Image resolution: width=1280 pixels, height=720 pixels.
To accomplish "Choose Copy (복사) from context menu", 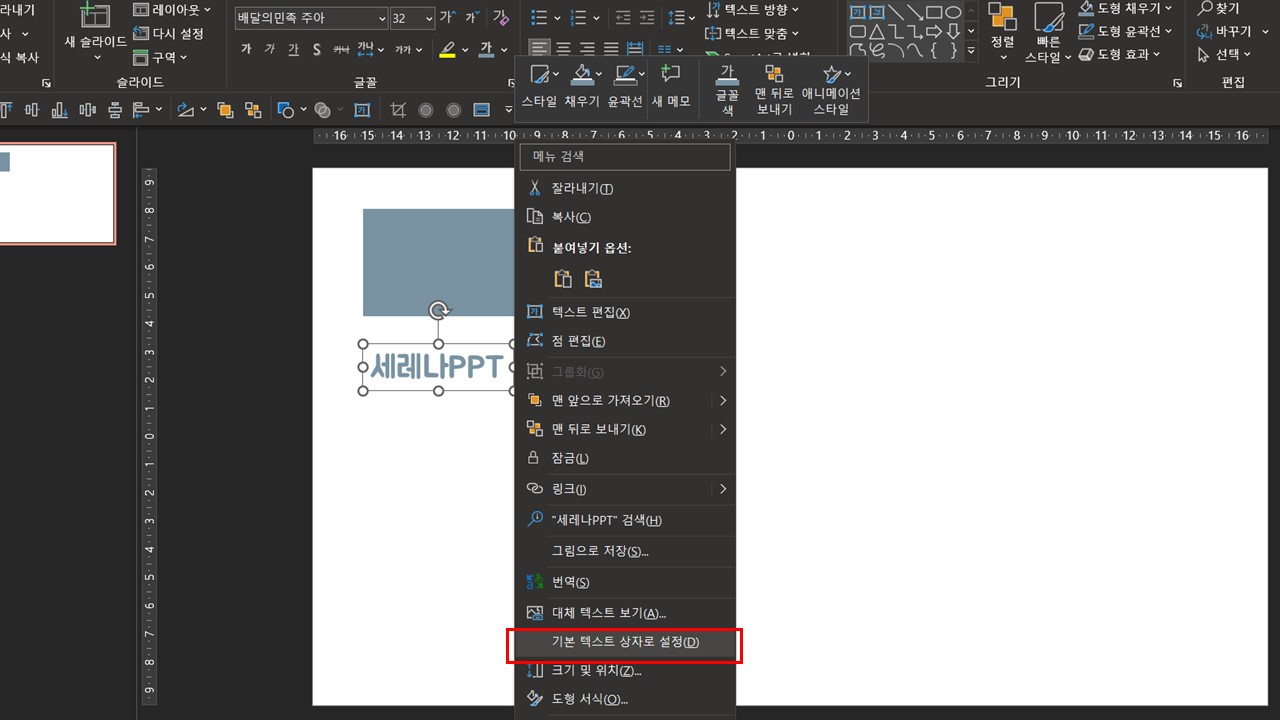I will tap(625, 217).
